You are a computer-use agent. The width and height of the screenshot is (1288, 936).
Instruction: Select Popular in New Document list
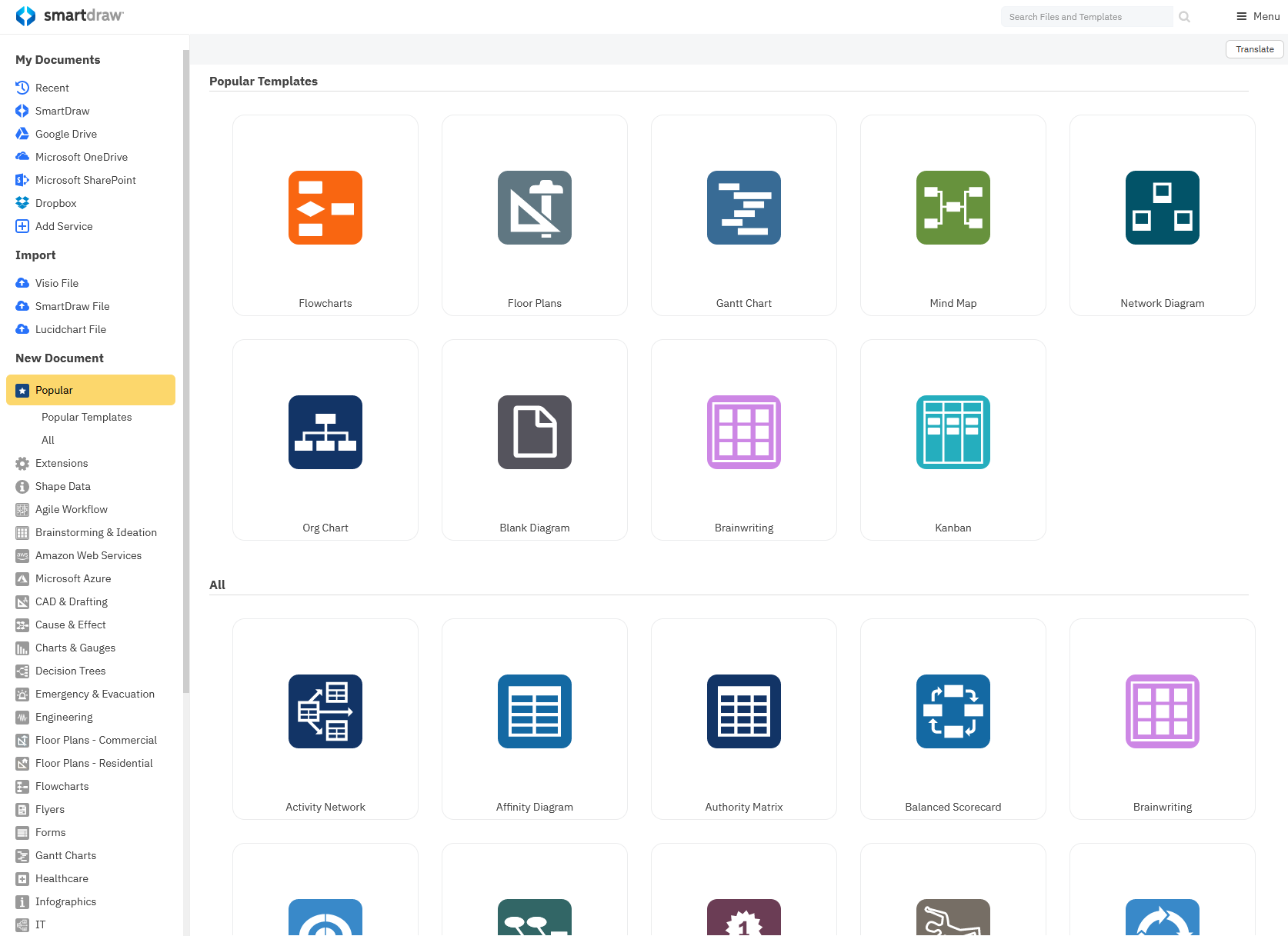91,390
